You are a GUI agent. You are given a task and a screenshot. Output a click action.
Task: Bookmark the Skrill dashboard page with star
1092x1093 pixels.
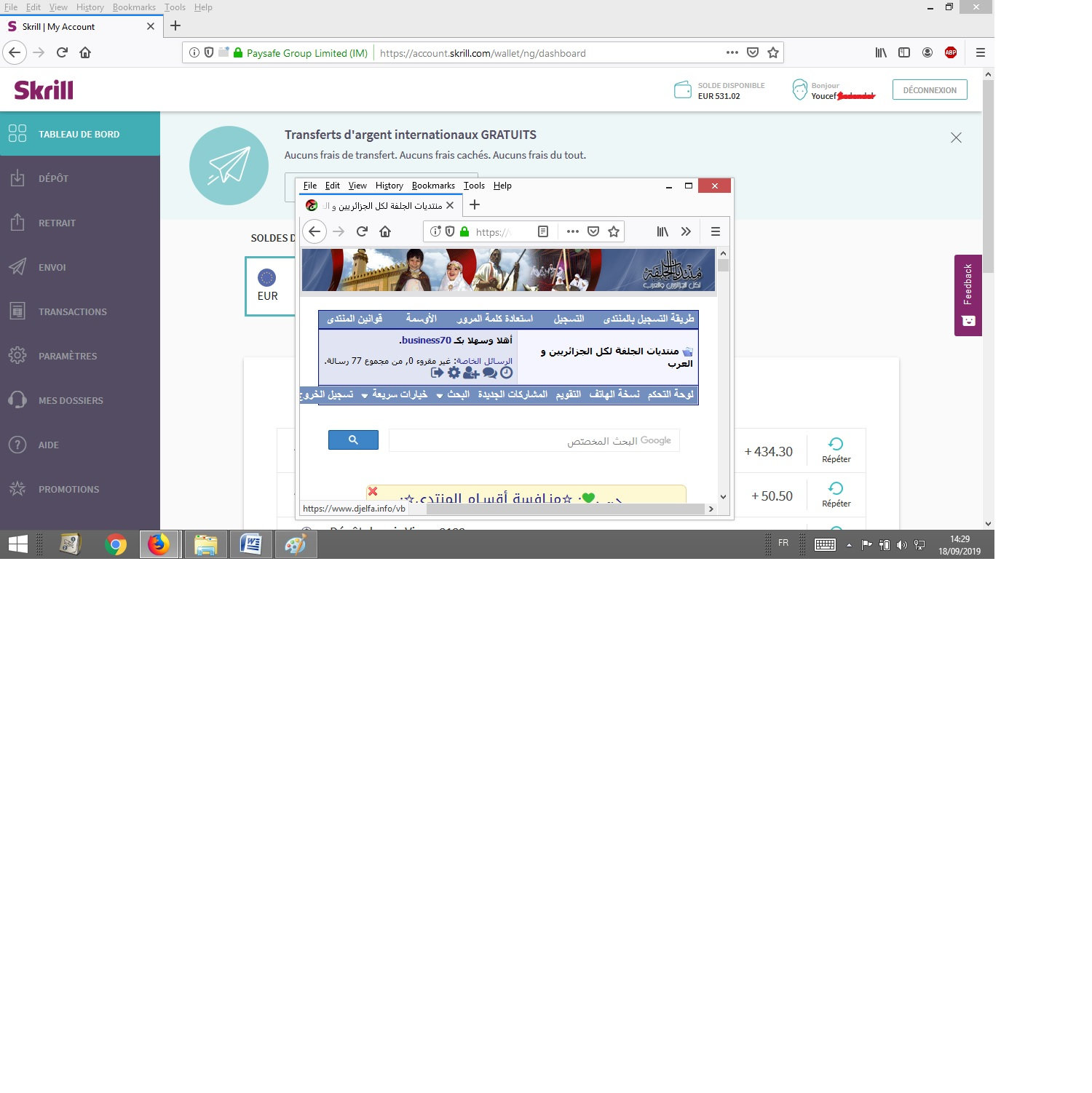pos(773,52)
